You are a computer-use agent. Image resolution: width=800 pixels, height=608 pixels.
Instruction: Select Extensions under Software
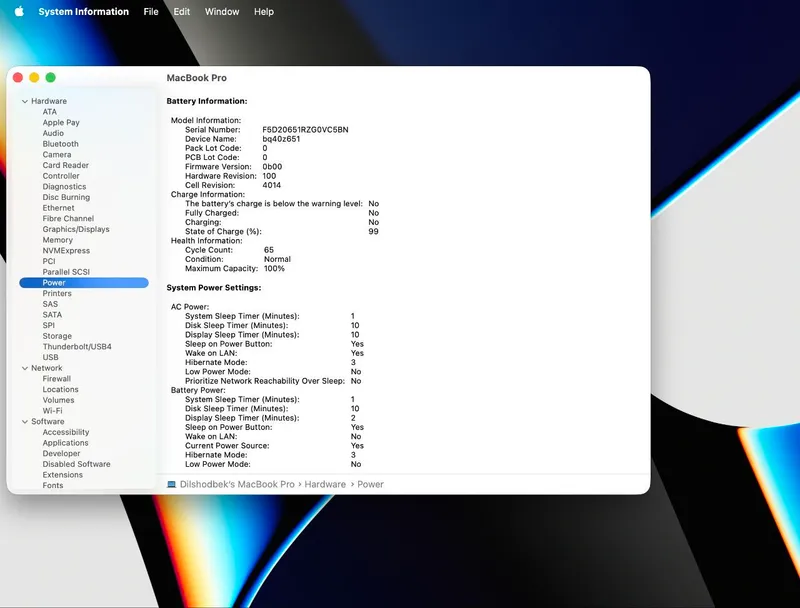pyautogui.click(x=62, y=475)
